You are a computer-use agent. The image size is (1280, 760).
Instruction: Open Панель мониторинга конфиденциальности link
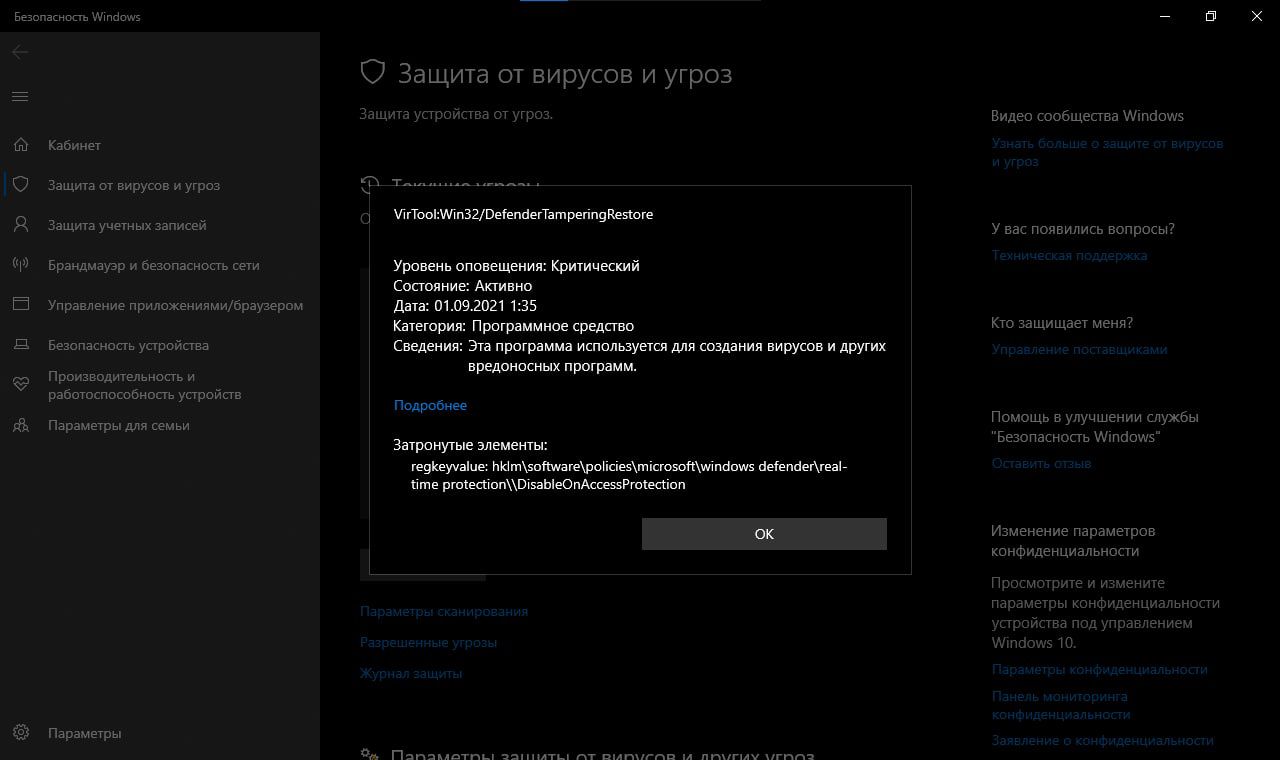1061,705
